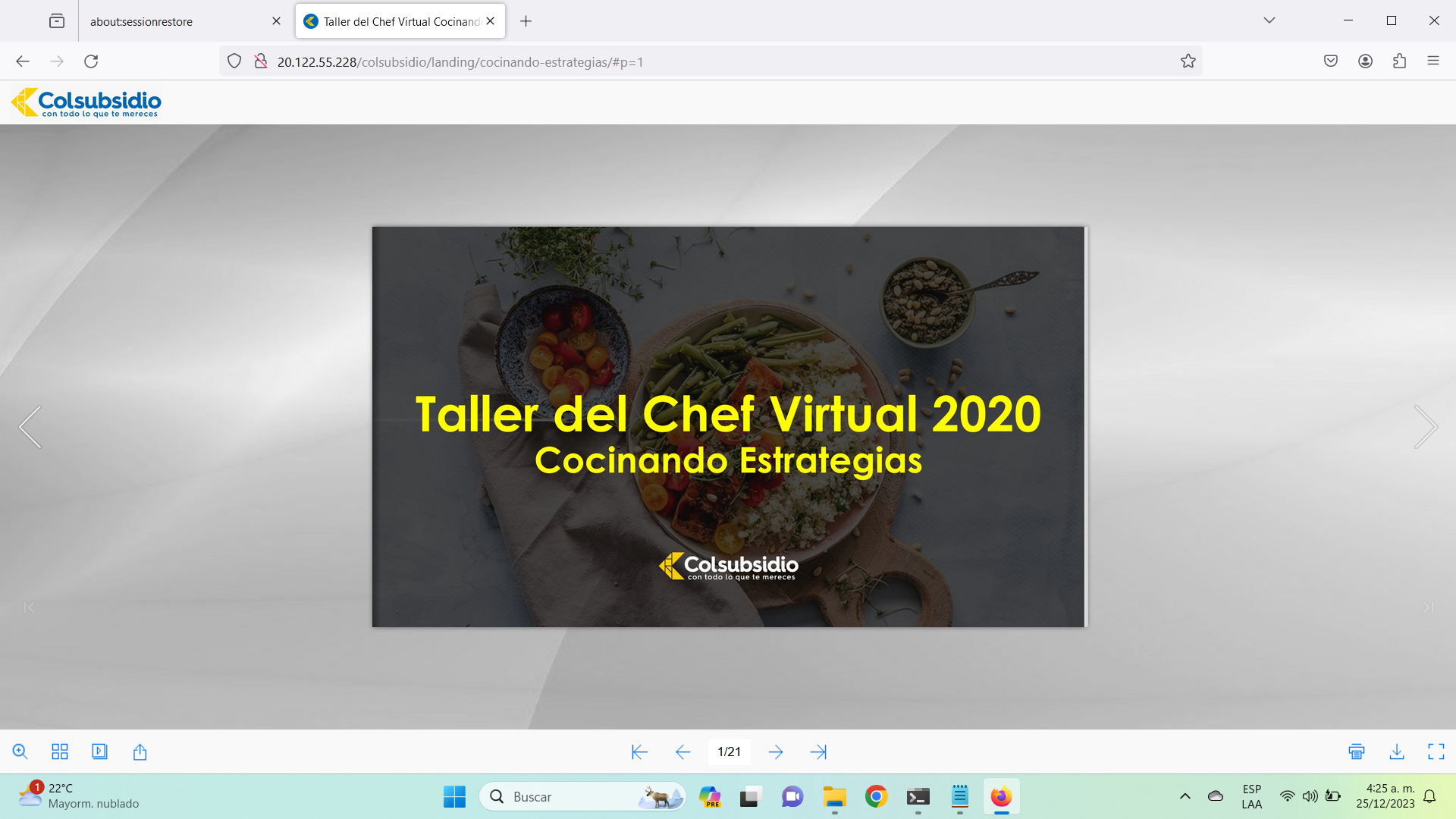
Task: Go to next page in bottom toolbar
Action: 775,752
